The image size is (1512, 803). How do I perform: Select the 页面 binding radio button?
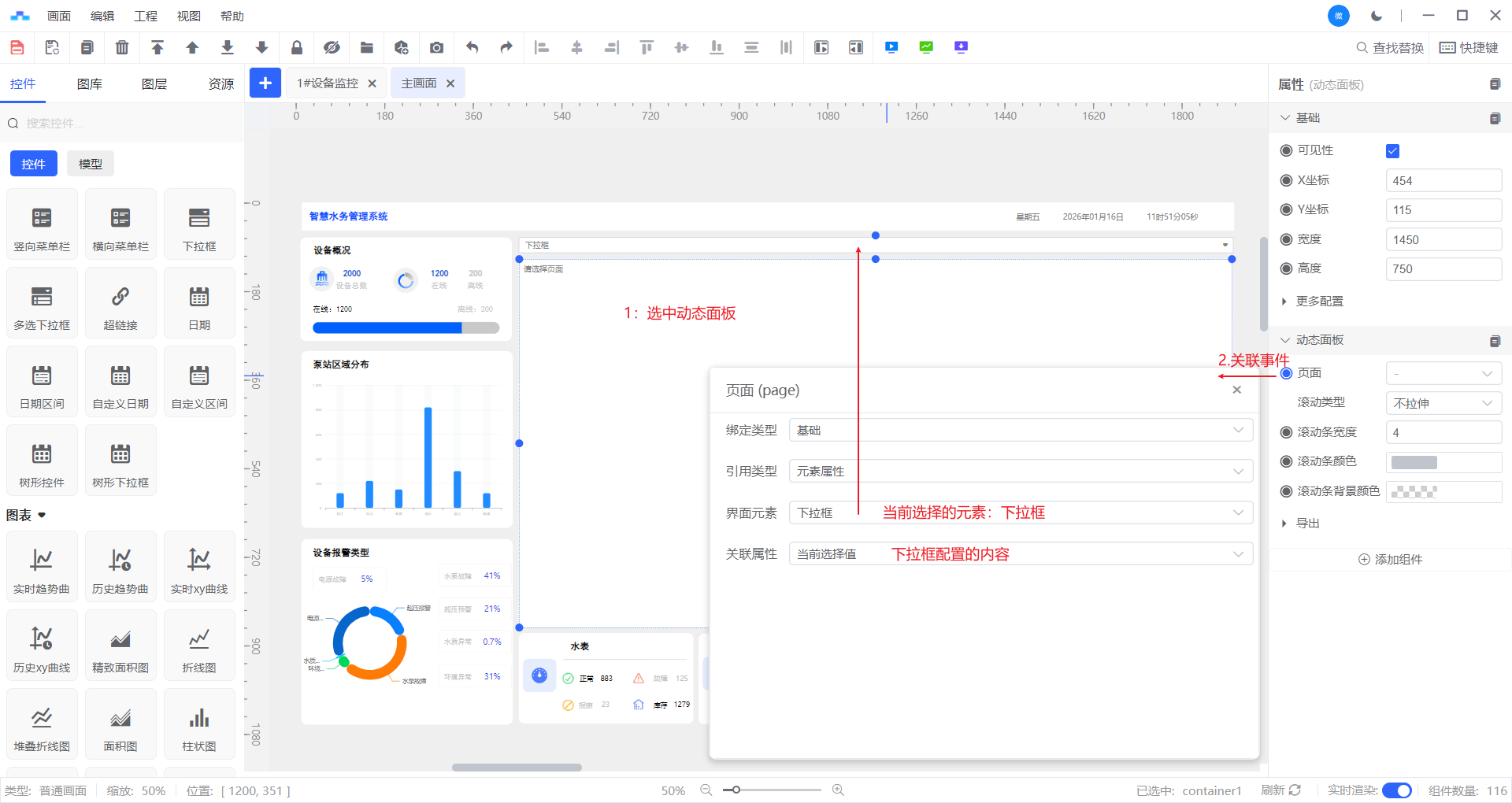pyautogui.click(x=1286, y=373)
